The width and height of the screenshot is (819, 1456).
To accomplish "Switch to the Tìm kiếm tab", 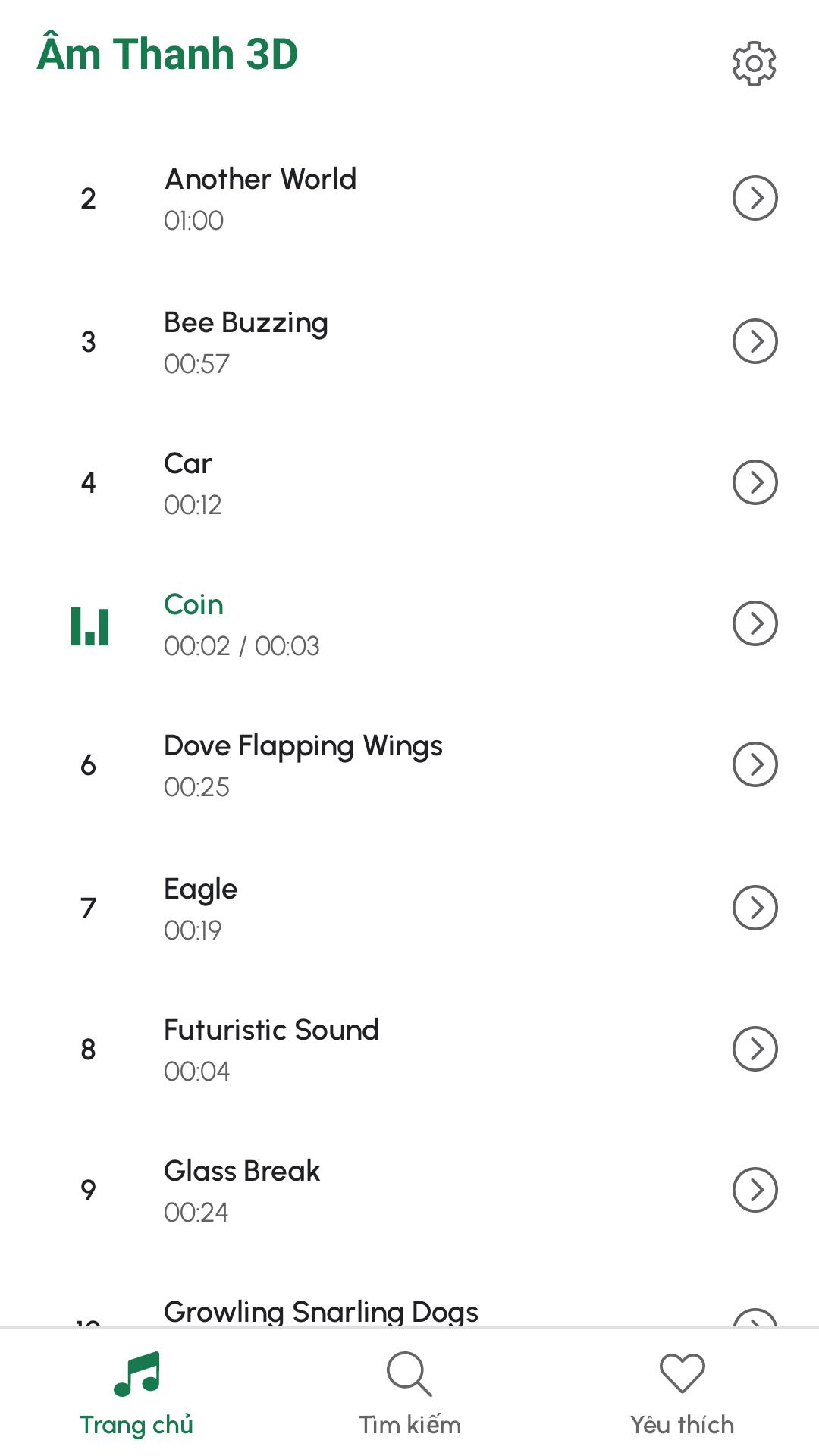I will 409,1392.
